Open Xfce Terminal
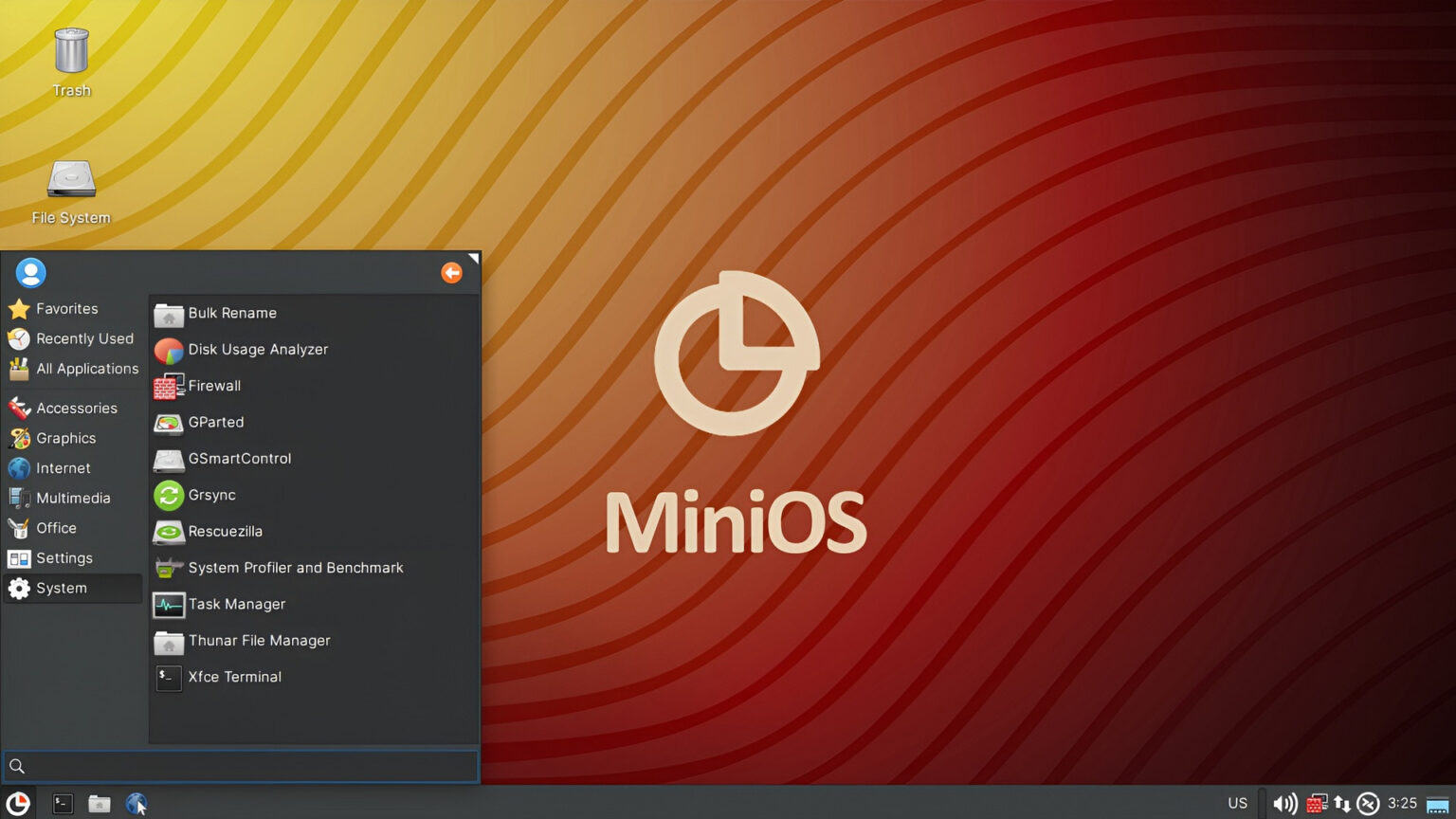The height and width of the screenshot is (819, 1456). pyautogui.click(x=234, y=677)
